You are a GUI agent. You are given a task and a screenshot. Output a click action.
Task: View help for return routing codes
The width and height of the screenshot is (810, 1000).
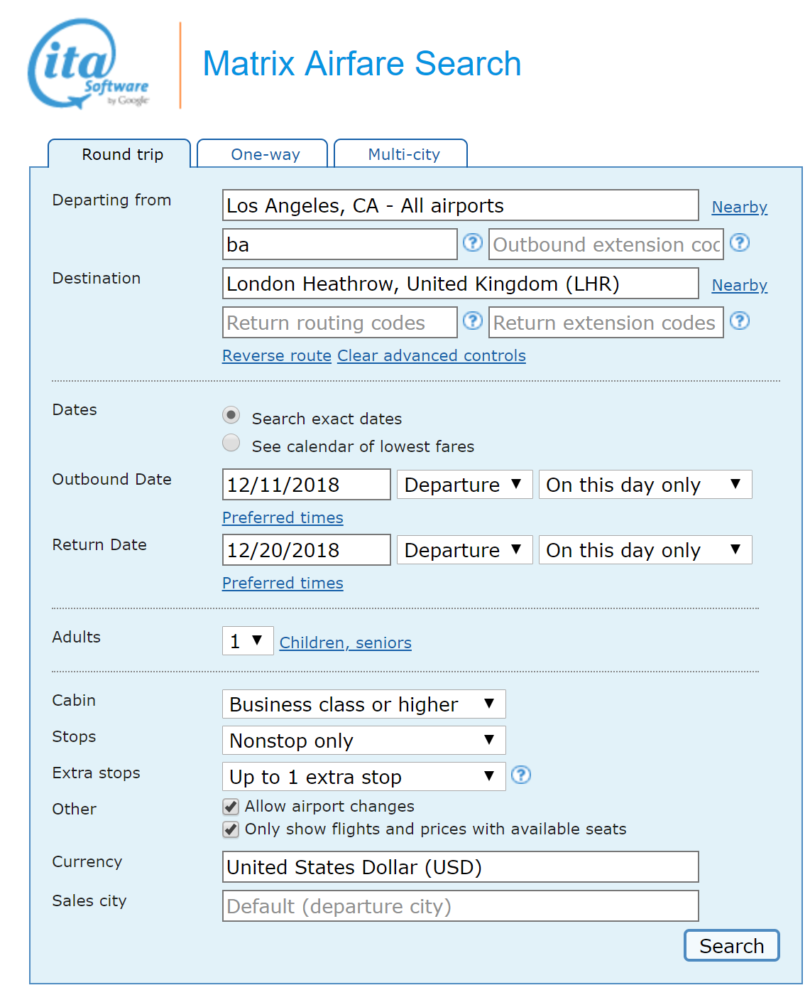pos(472,321)
